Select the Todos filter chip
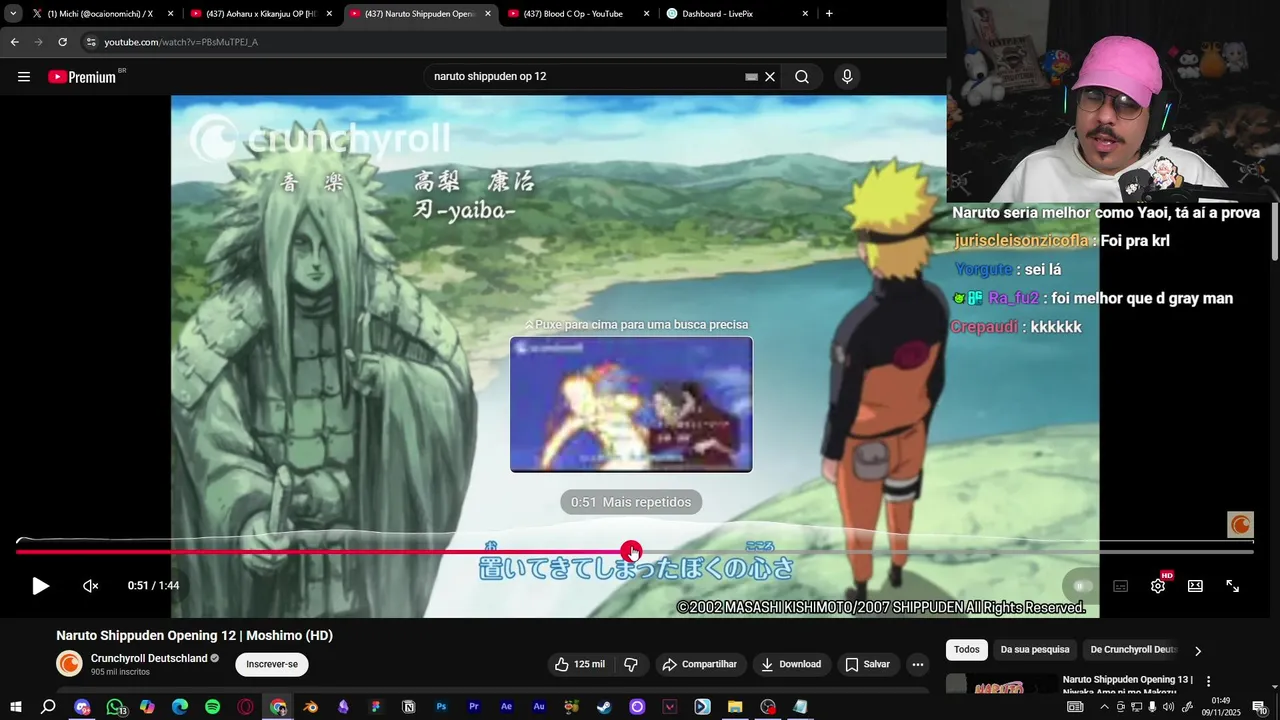1280x720 pixels. click(967, 650)
